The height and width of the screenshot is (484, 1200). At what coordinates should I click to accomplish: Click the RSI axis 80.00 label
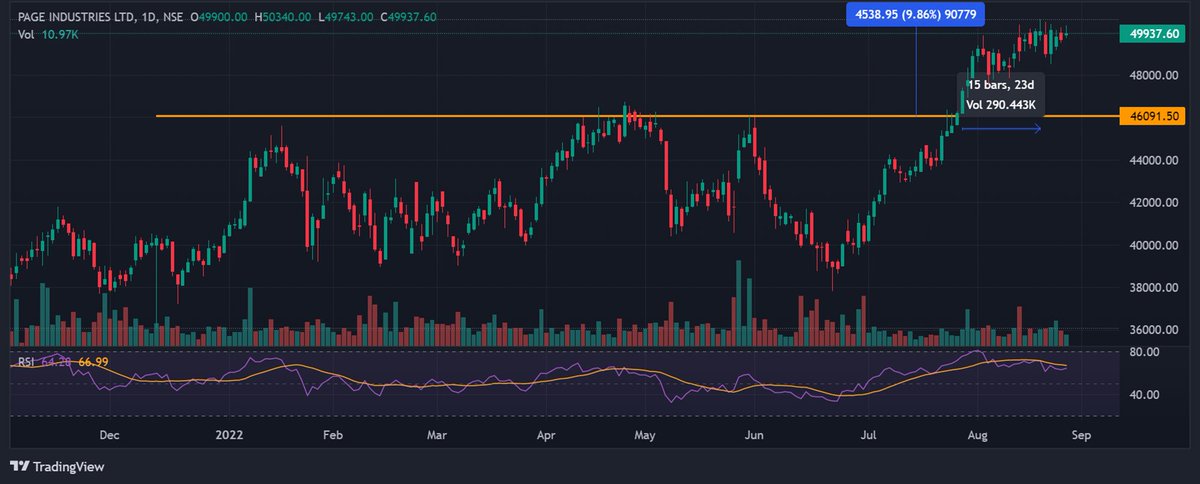(1144, 352)
